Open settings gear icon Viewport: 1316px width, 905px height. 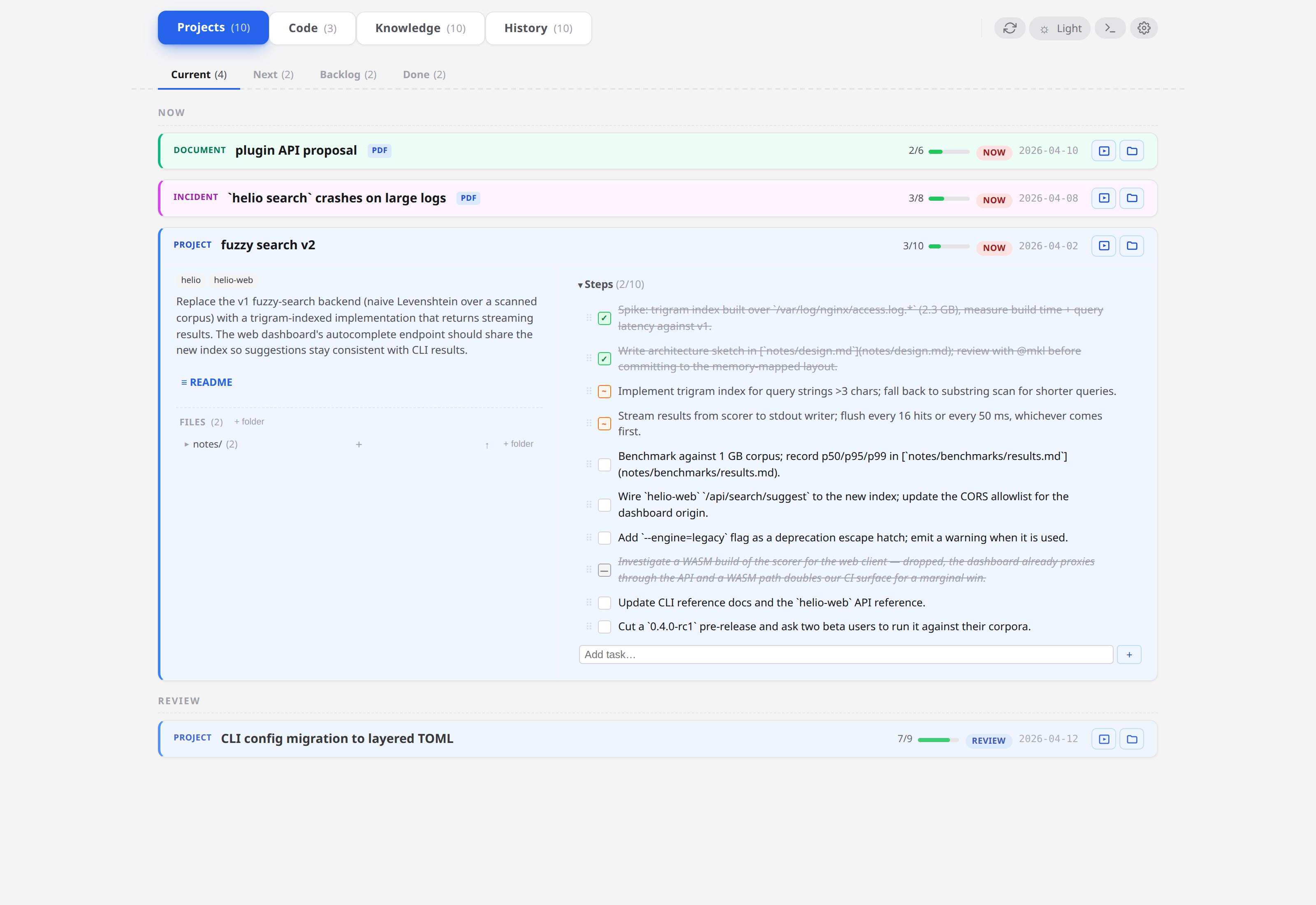click(x=1144, y=28)
